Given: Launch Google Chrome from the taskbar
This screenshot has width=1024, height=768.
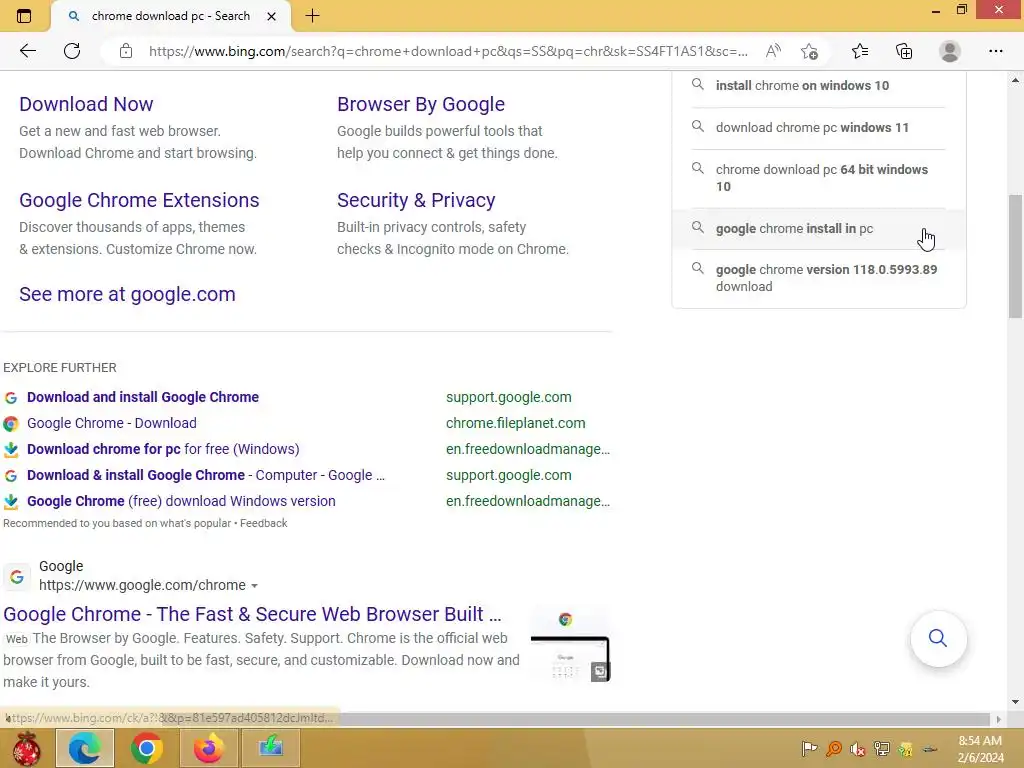Looking at the screenshot, I should coord(146,748).
